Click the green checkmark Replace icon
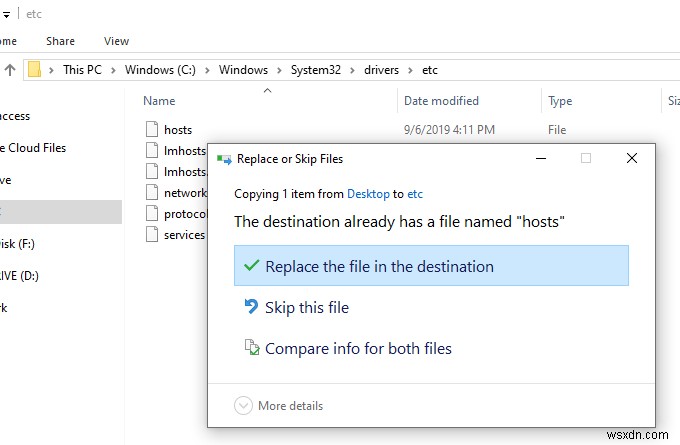Screen dimensions: 680x445 coord(252,265)
